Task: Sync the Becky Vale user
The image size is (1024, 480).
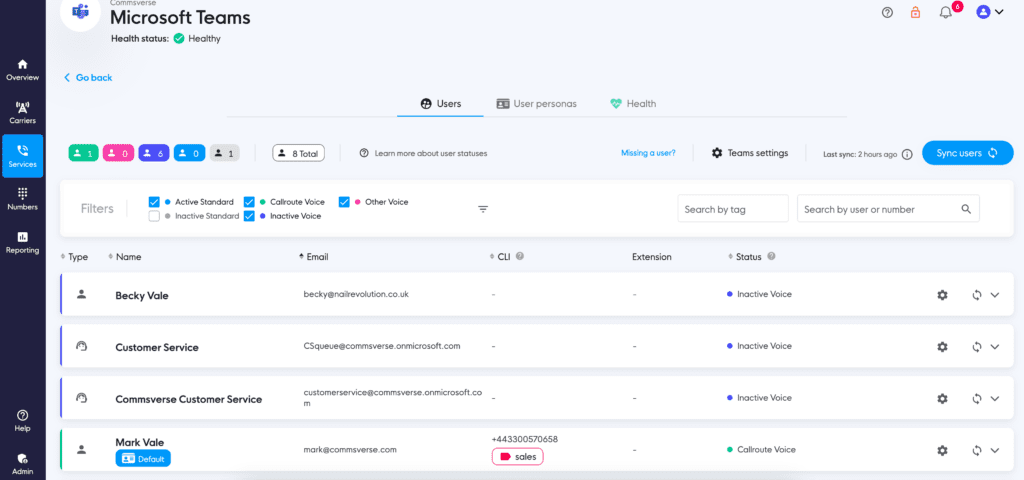Action: [977, 295]
